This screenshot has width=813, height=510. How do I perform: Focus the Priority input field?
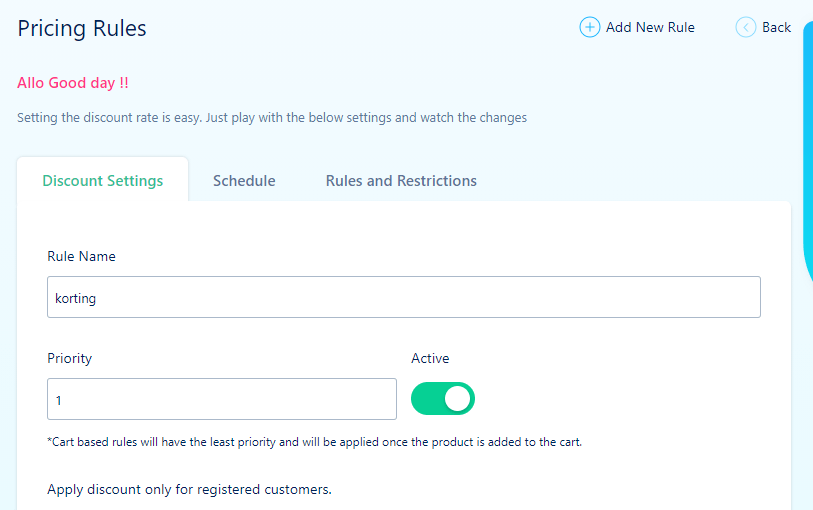[222, 399]
